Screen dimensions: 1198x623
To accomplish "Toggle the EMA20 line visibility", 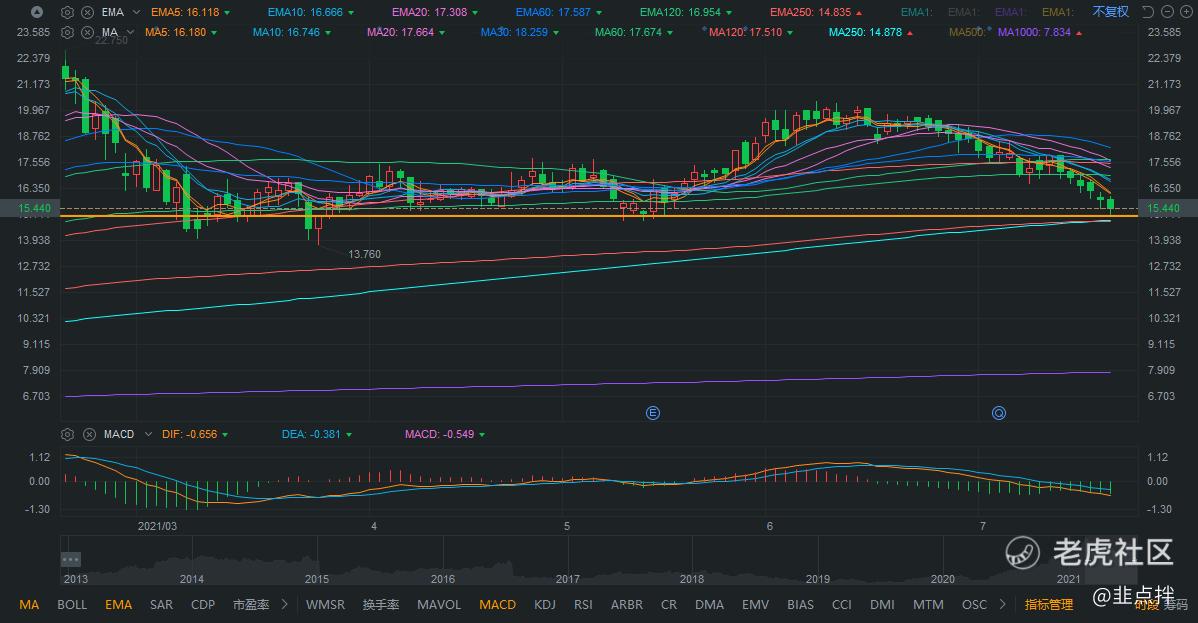I will coord(435,12).
